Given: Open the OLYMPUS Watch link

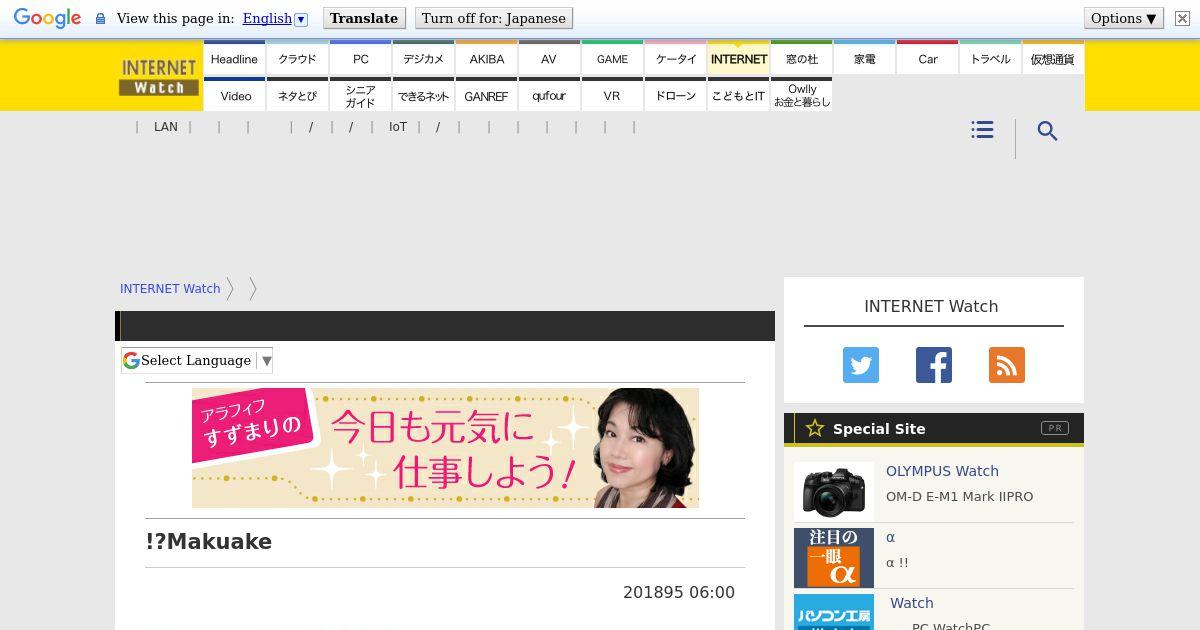Looking at the screenshot, I should tap(942, 471).
